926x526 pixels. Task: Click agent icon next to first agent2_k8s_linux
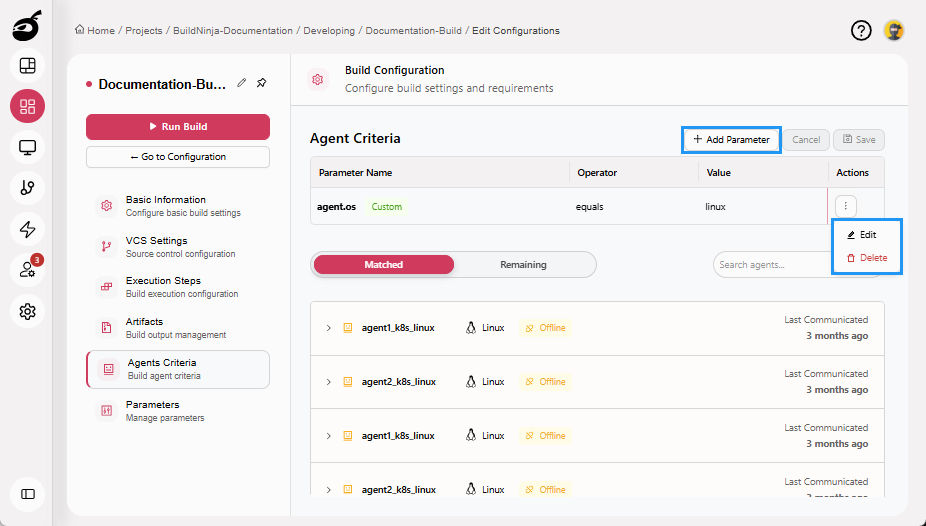coord(348,382)
